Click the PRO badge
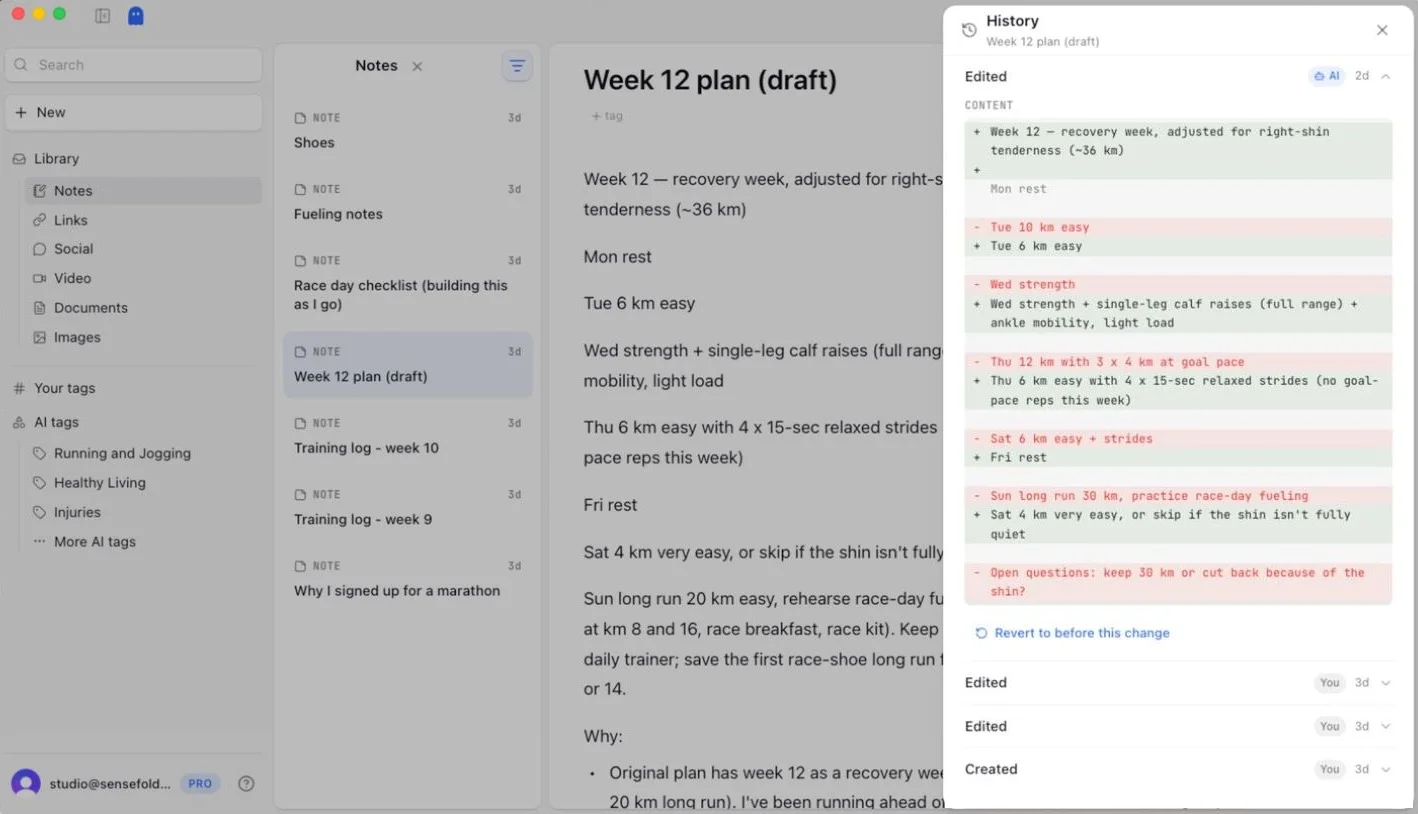The width and height of the screenshot is (1418, 814). pyautogui.click(x=200, y=784)
